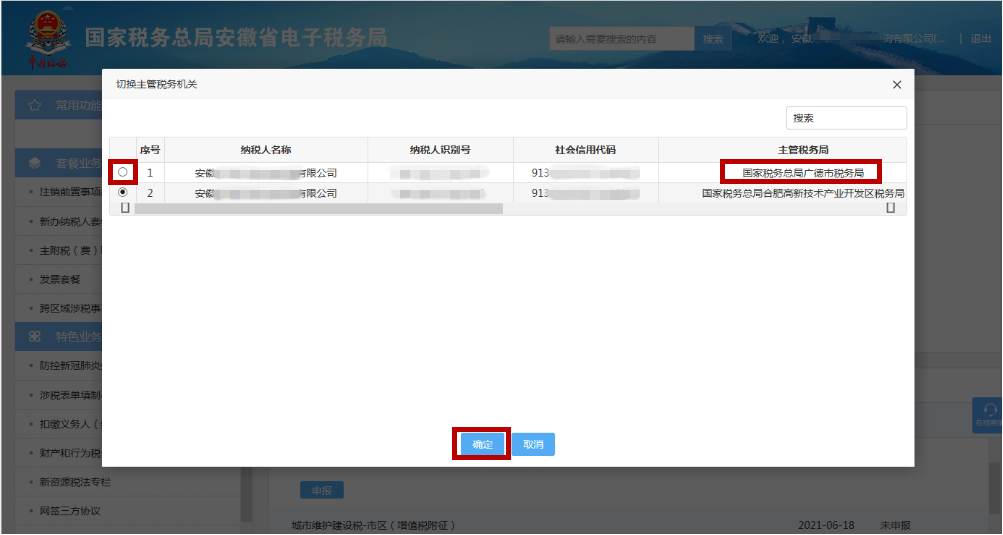Click the 确定 confirm button

click(482, 444)
